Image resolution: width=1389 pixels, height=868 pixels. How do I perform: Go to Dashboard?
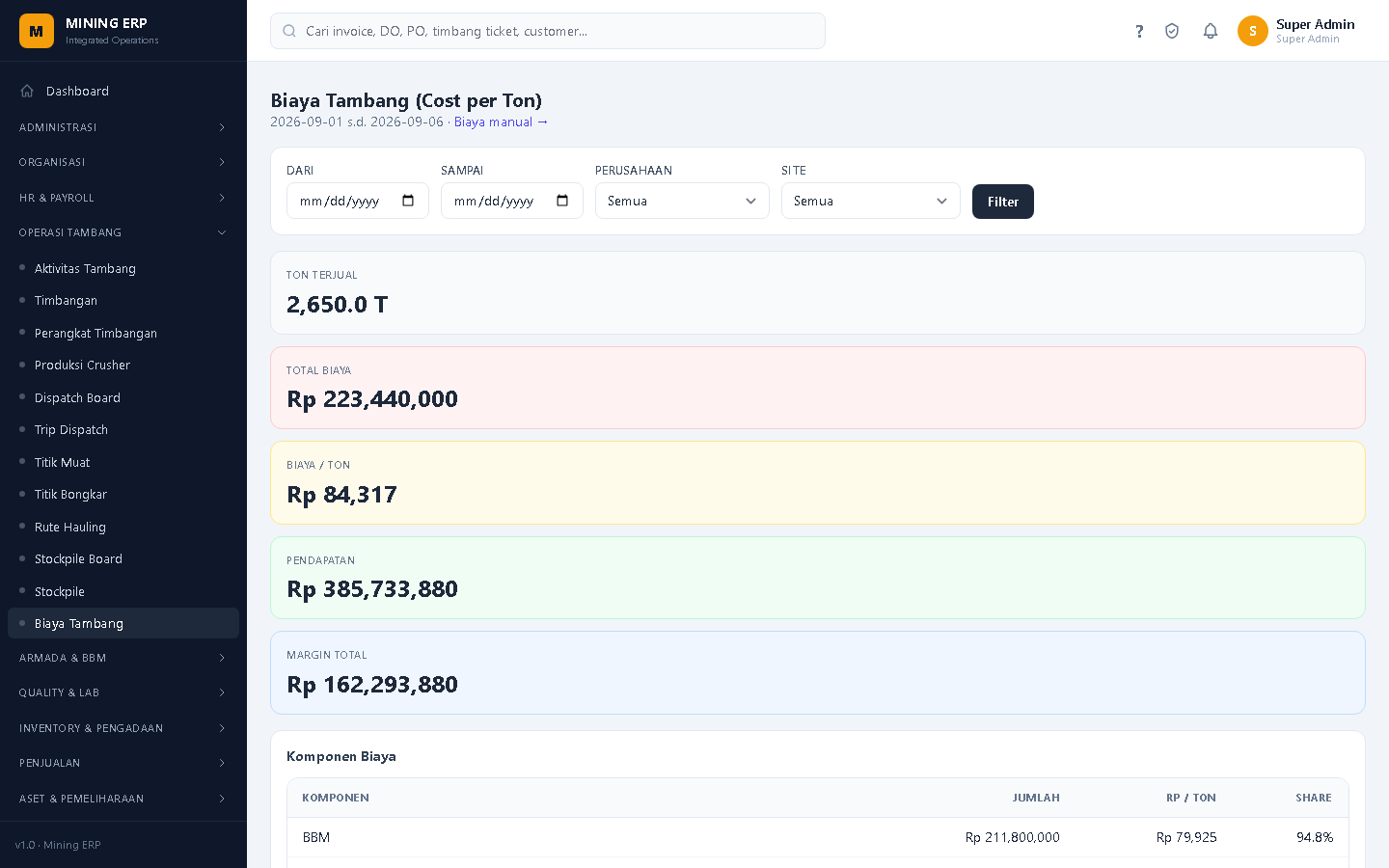pos(123,91)
